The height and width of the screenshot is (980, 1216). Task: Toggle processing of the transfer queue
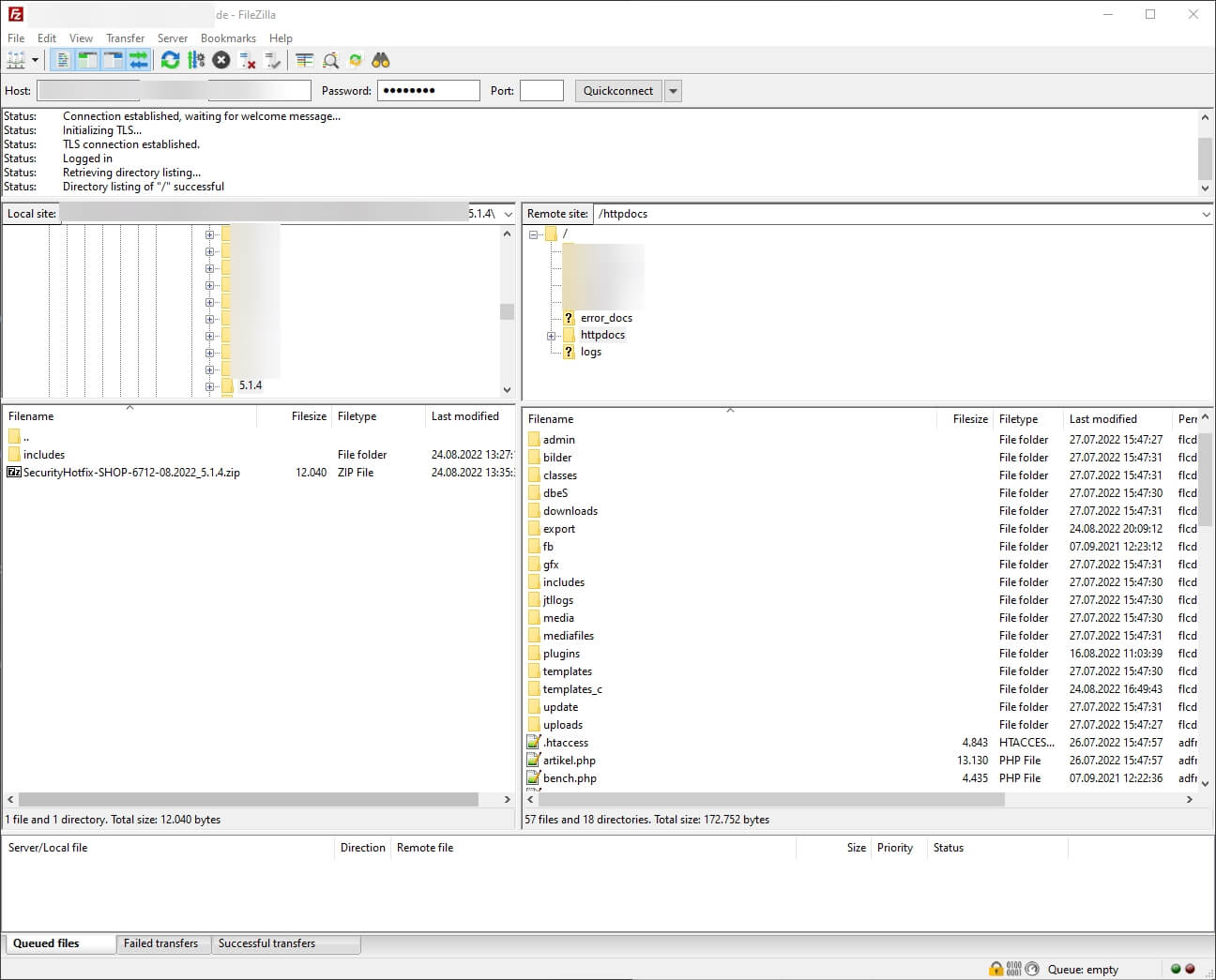point(196,60)
